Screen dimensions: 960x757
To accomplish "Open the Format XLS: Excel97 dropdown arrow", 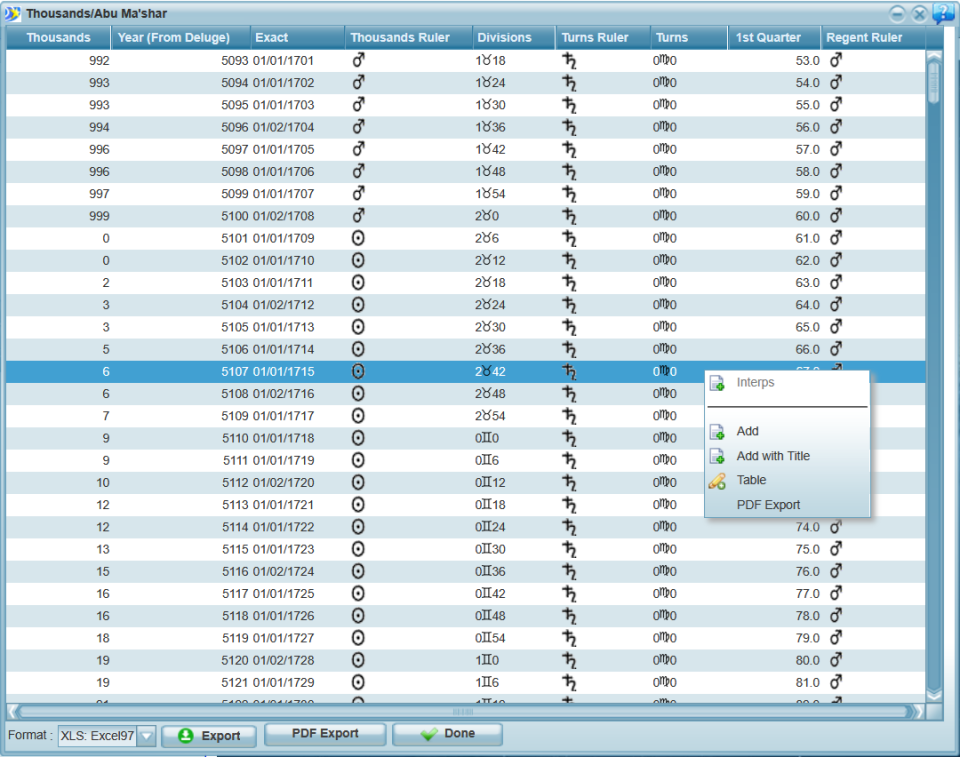I will [146, 736].
